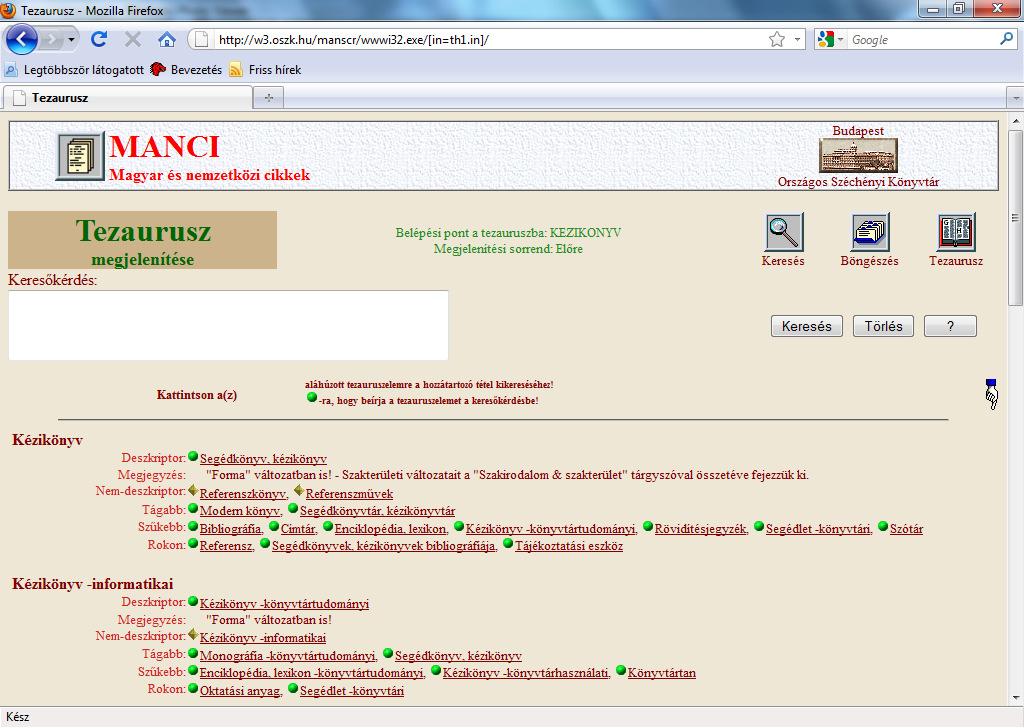The image size is (1024, 728).
Task: Reload the page with refresh icon
Action: [x=99, y=39]
